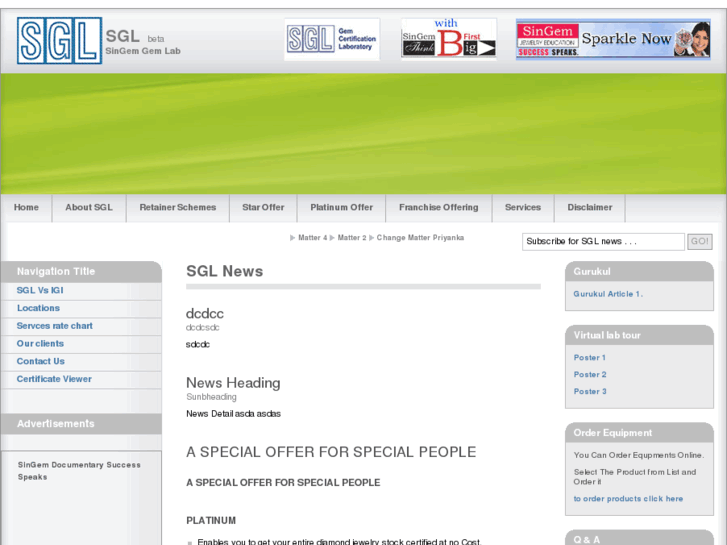Viewport: 727px width, 545px height.
Task: Click SinGem Documentary Success Speaks text
Action: [79, 471]
